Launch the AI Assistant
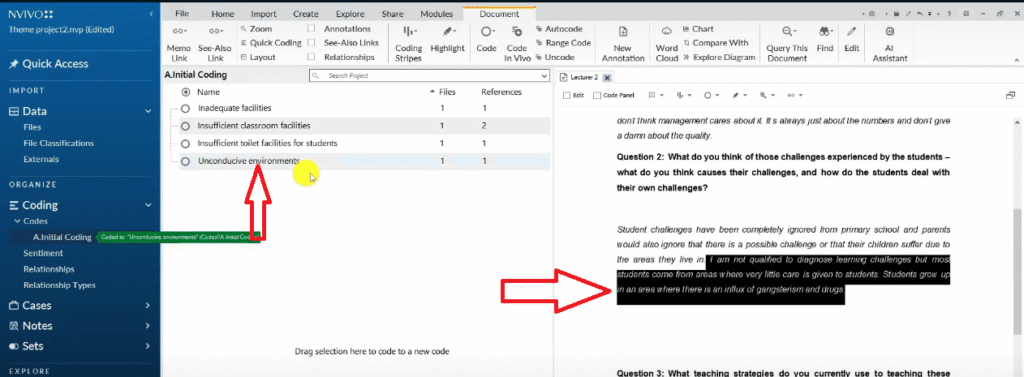Screen dimensions: 1024x377 pyautogui.click(x=890, y=44)
